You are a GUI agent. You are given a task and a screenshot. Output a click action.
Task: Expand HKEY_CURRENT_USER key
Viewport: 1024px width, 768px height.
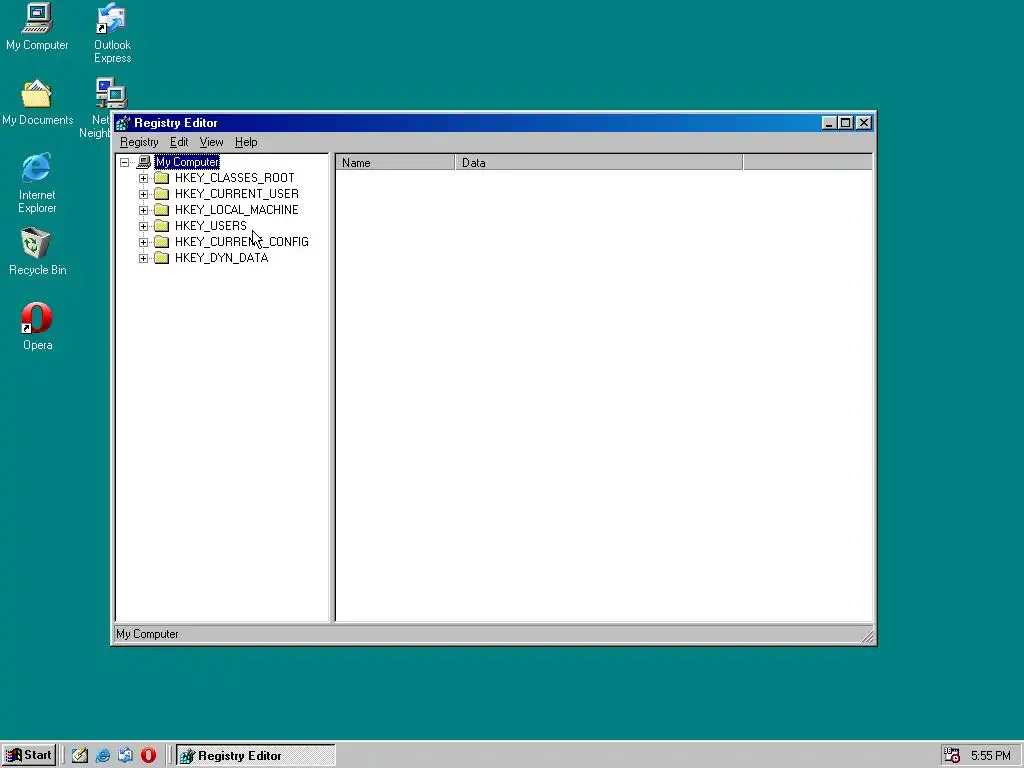(144, 194)
